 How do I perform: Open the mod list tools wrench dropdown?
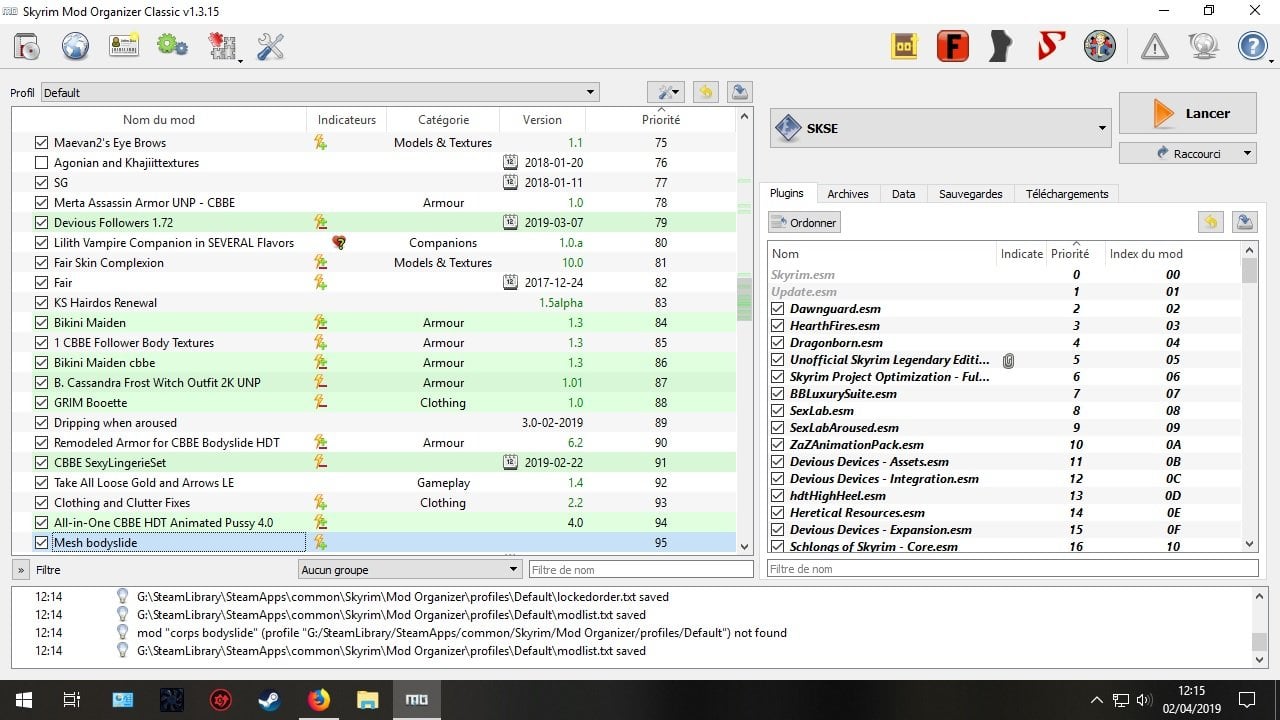coord(665,92)
